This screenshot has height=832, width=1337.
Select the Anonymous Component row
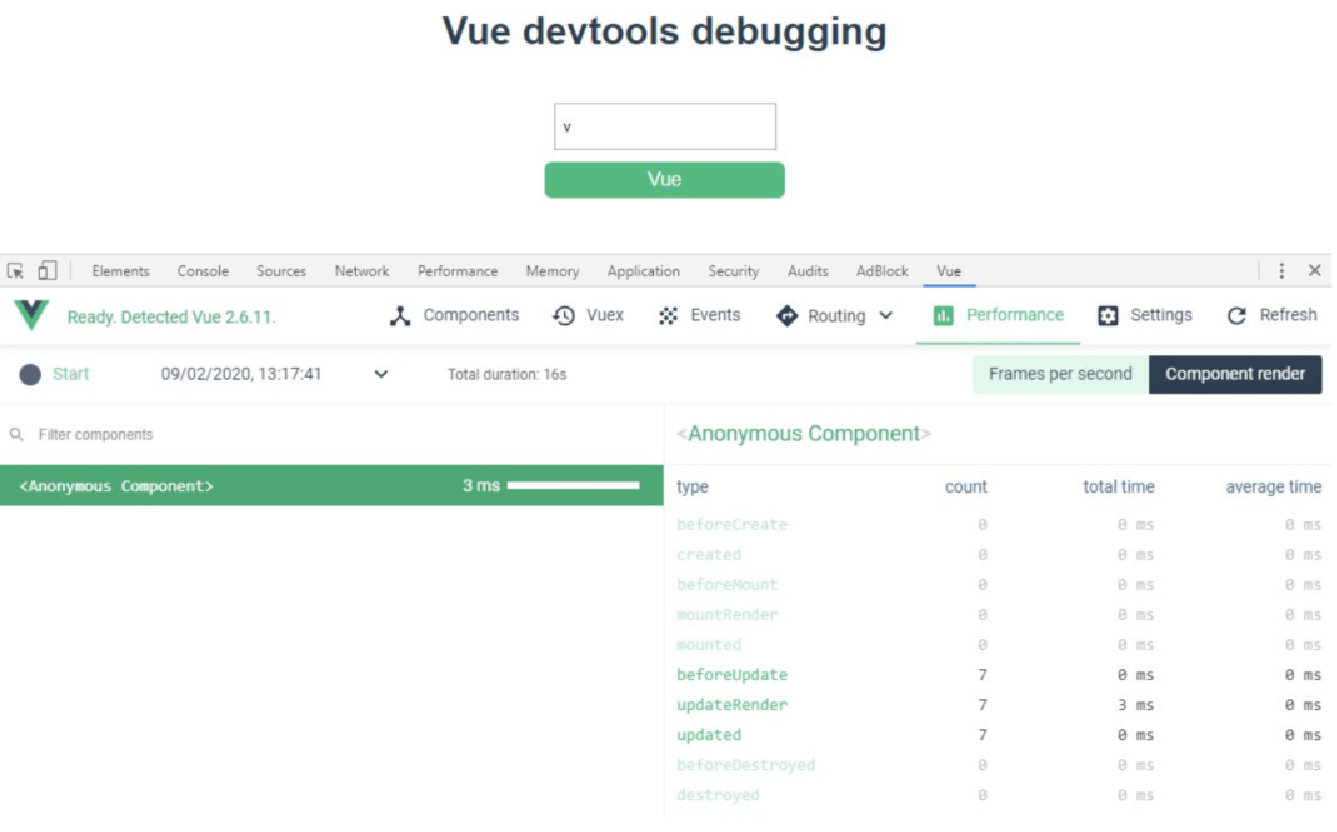point(331,486)
